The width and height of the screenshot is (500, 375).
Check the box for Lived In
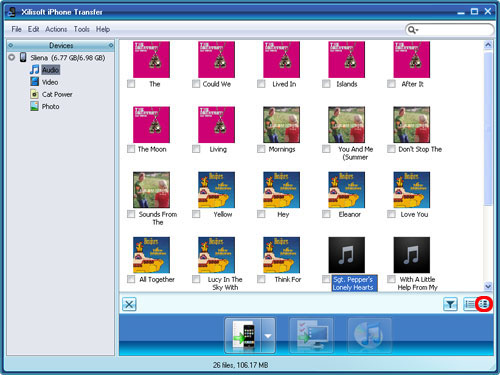point(261,84)
